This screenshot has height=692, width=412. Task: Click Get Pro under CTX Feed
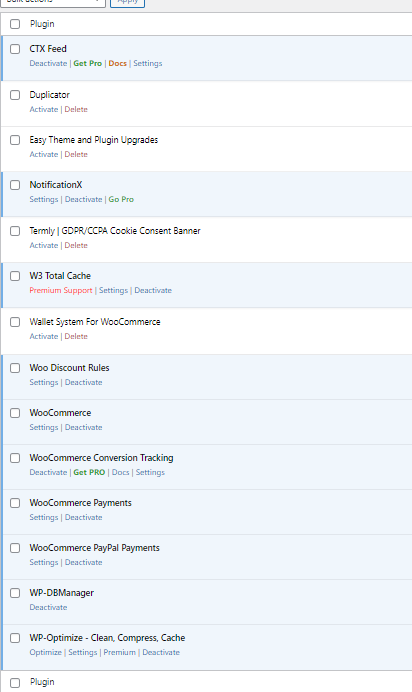87,63
